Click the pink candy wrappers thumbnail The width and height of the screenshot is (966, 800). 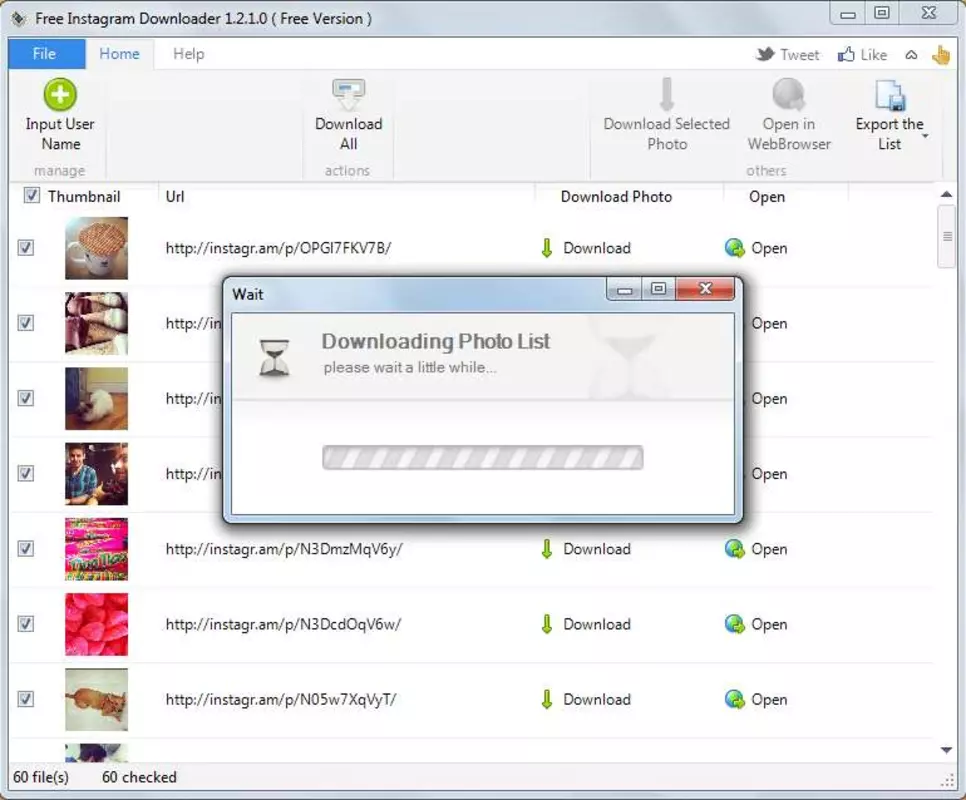point(97,549)
